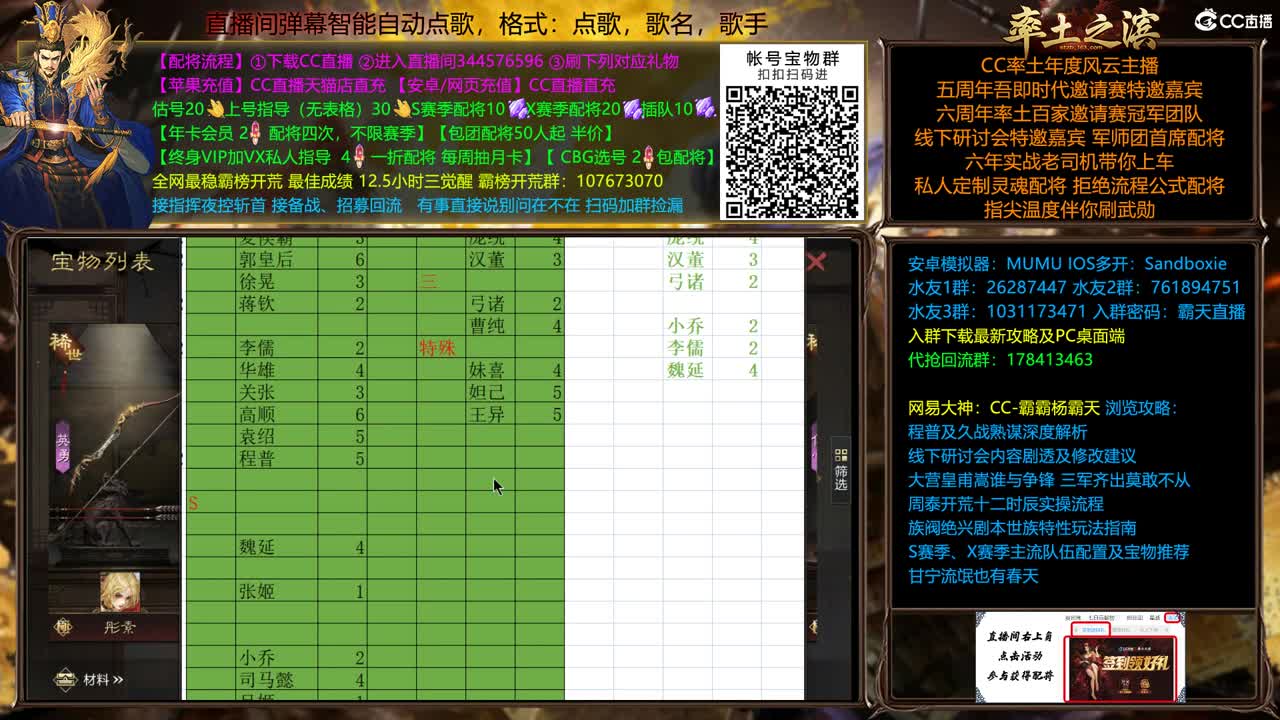
Task: Select the 徐晃 cell
Action: 276,282
